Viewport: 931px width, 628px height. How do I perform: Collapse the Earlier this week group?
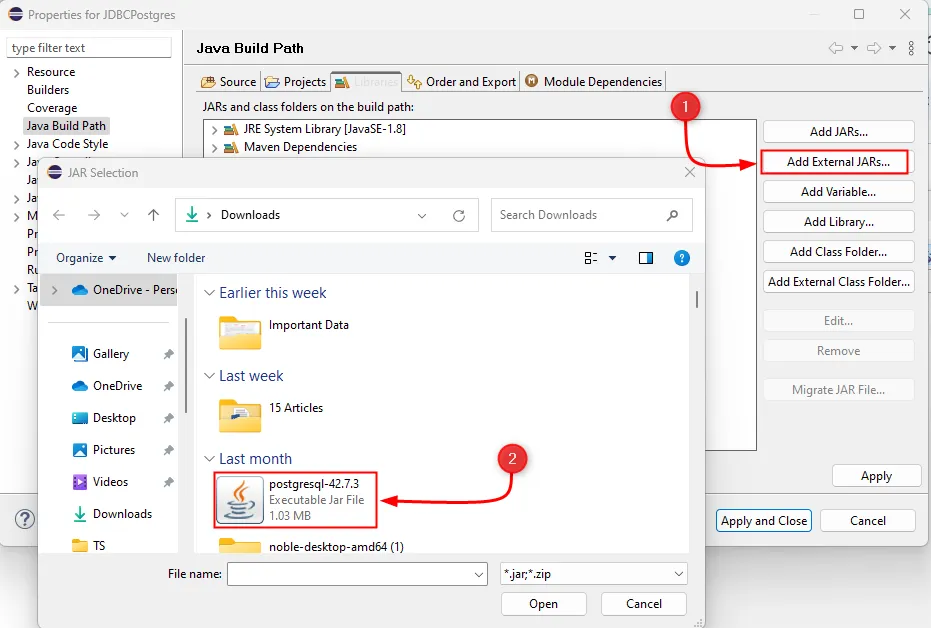210,293
